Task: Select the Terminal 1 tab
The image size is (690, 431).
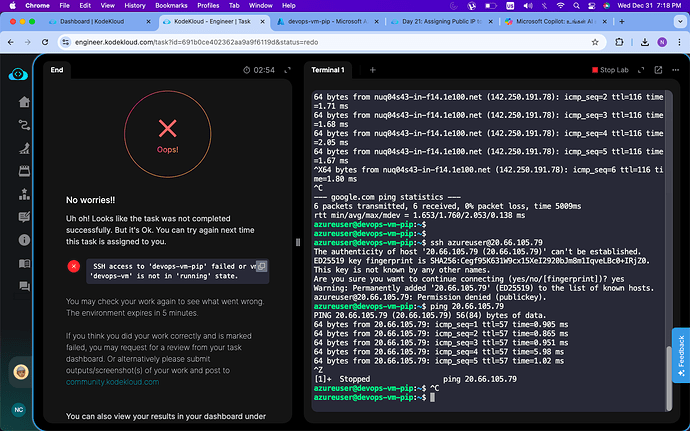Action: click(x=329, y=70)
